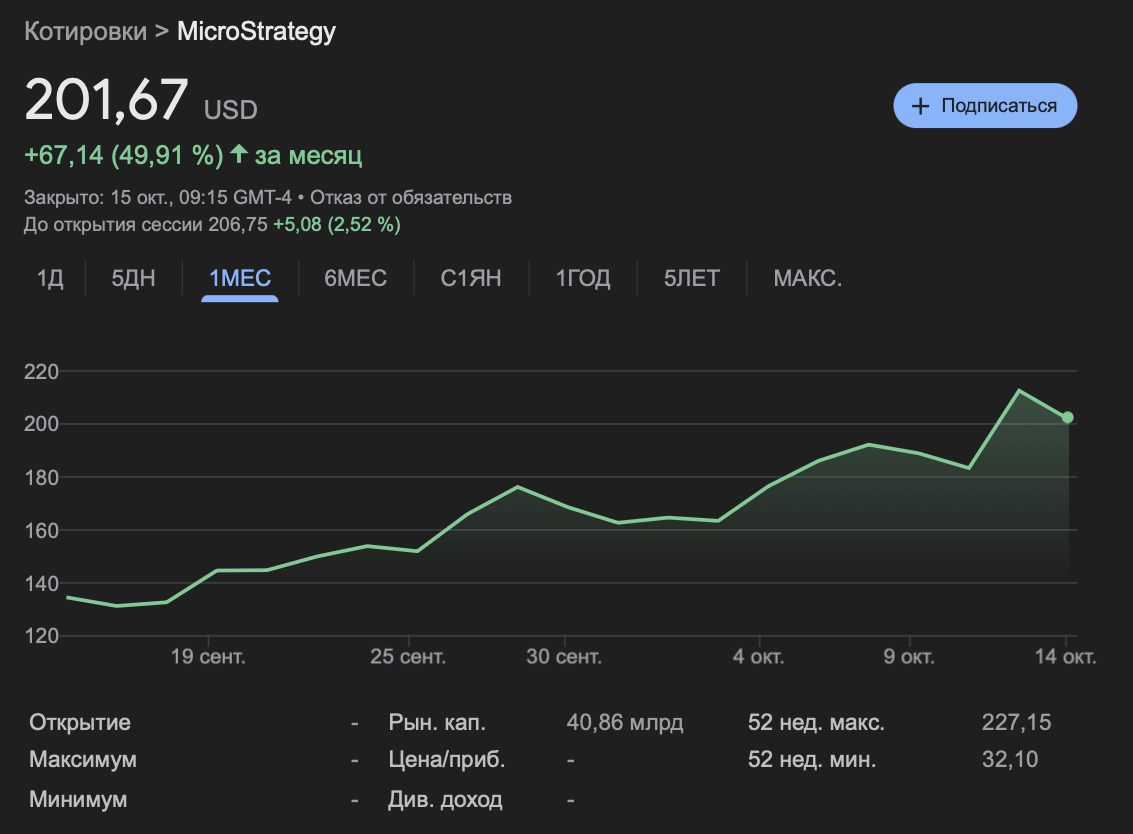Click the +67,14 (49,91 %) monthly change

pos(124,155)
